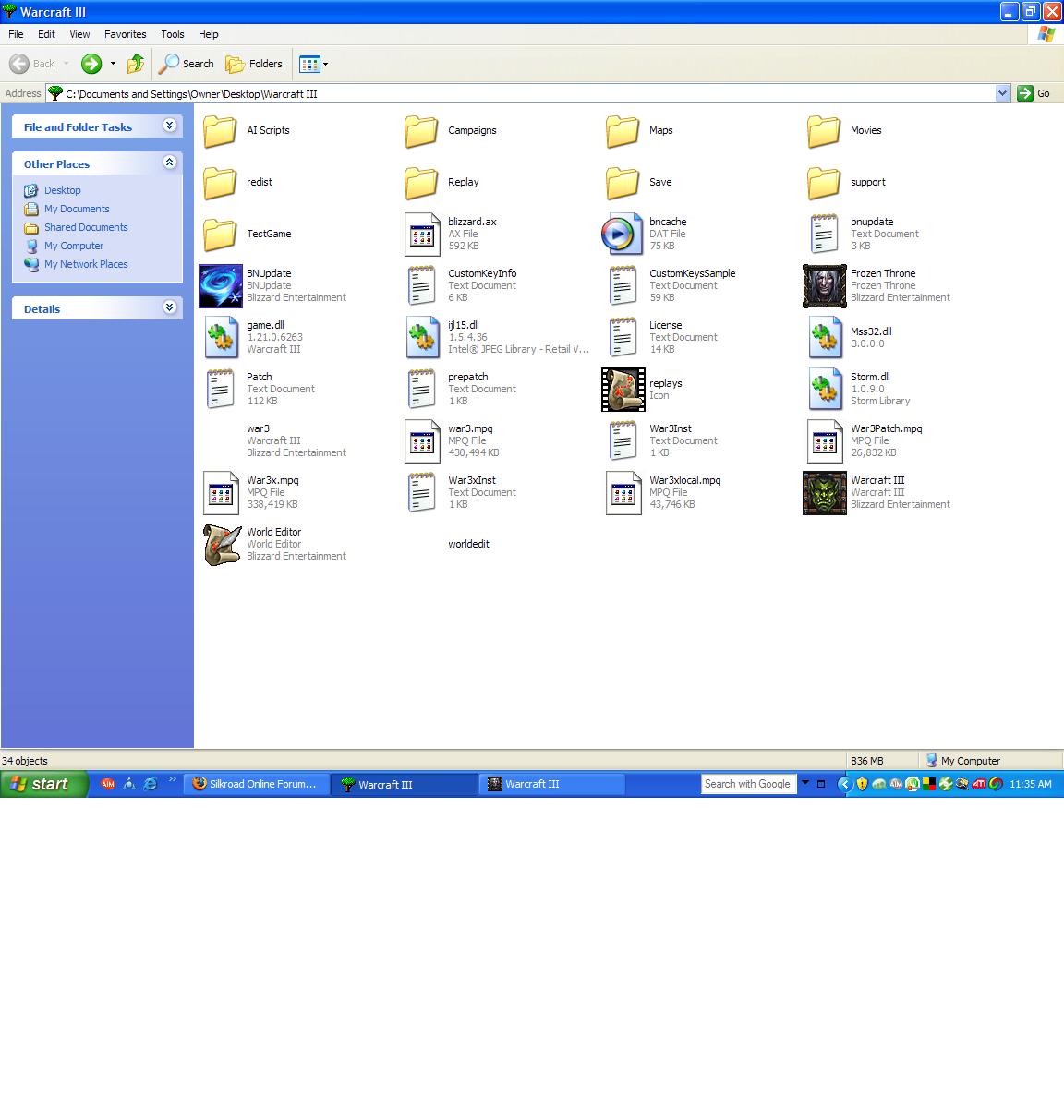Open the Favorites menu

click(125, 34)
